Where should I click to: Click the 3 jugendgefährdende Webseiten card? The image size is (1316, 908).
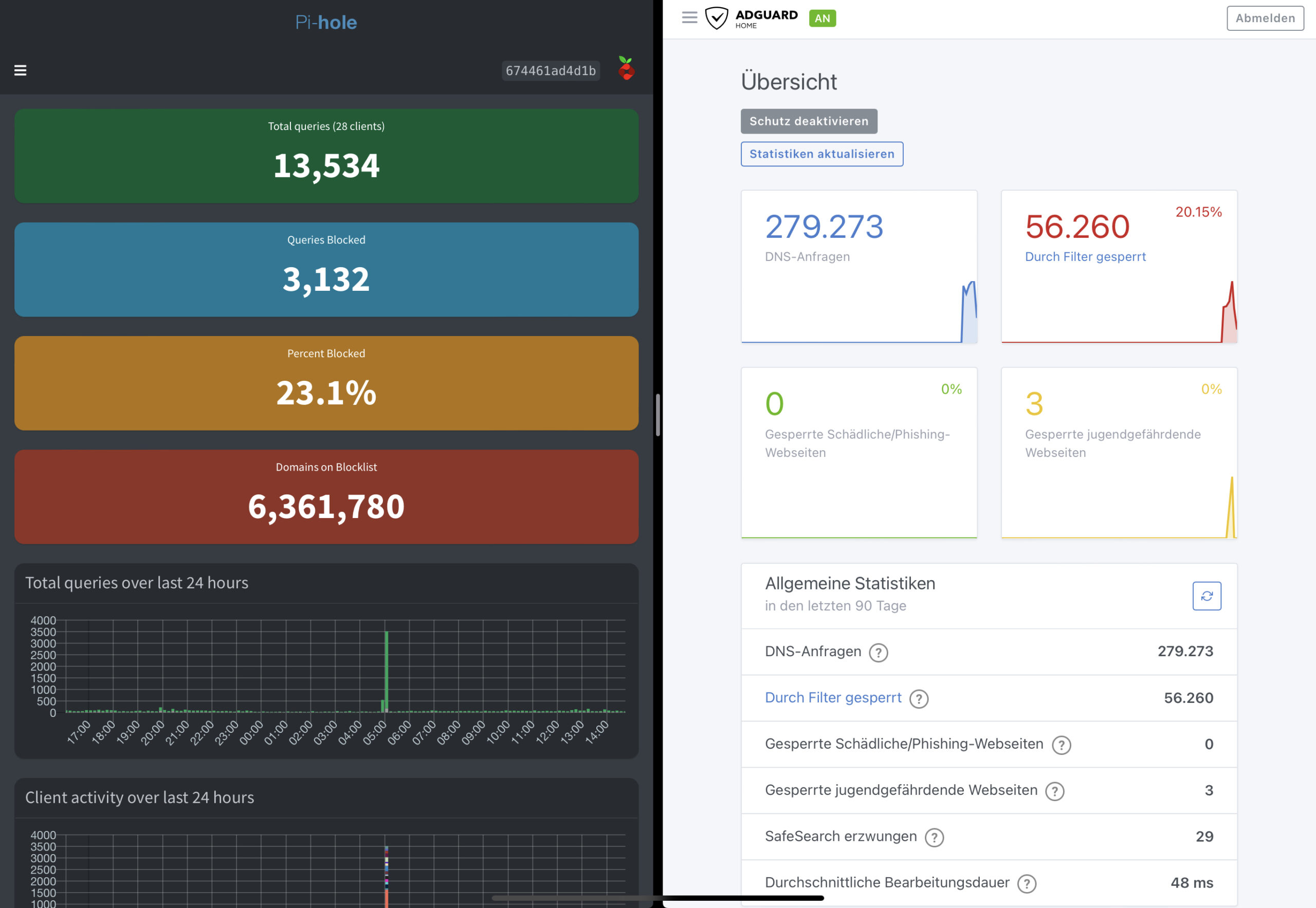coord(1119,452)
